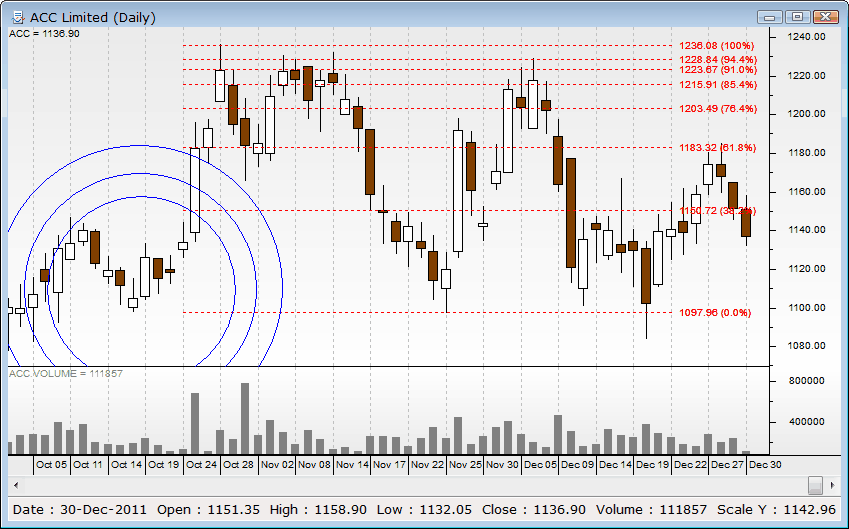Click the ACC = 1136.90 price legend
849x529 pixels.
pyautogui.click(x=44, y=34)
